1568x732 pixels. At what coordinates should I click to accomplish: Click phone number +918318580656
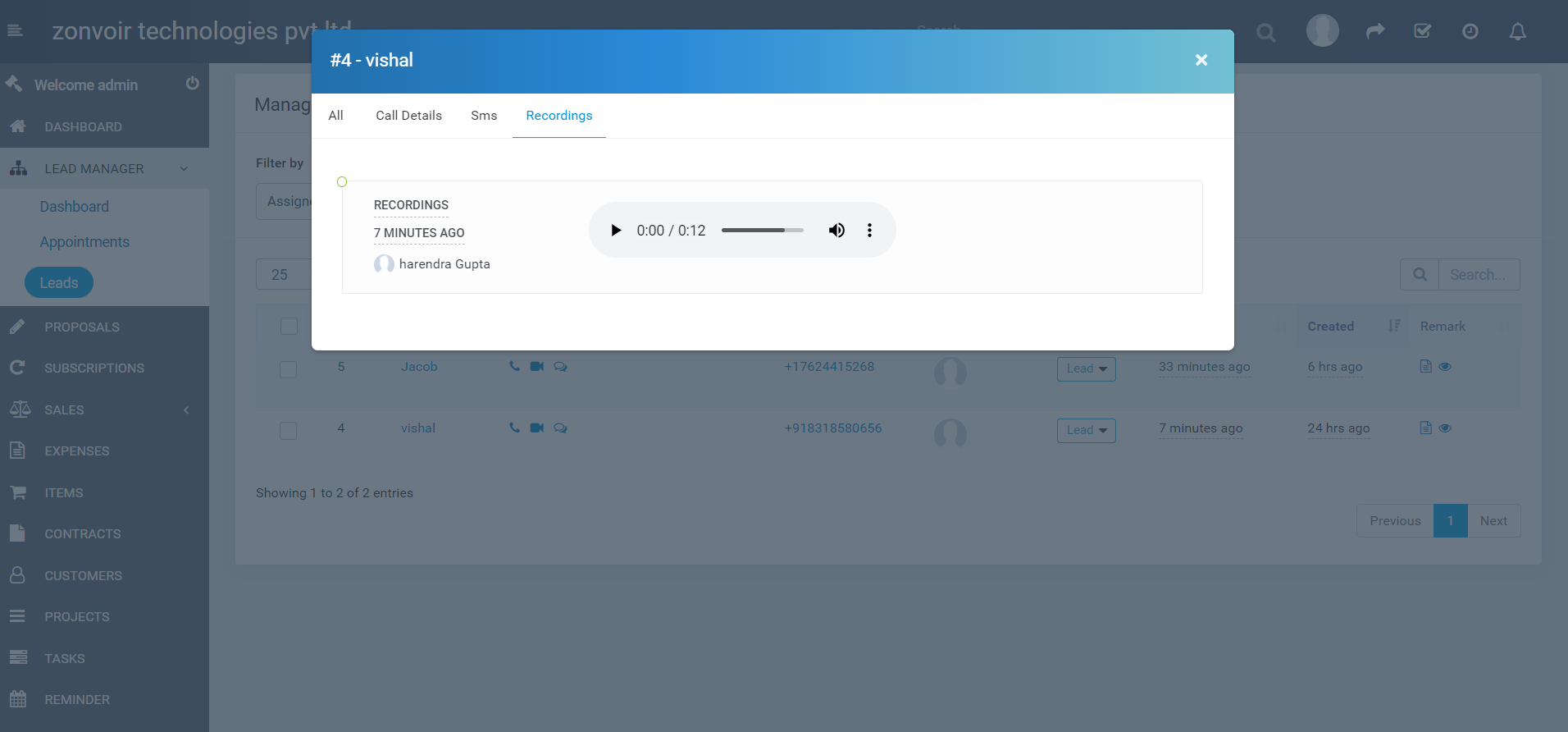833,428
